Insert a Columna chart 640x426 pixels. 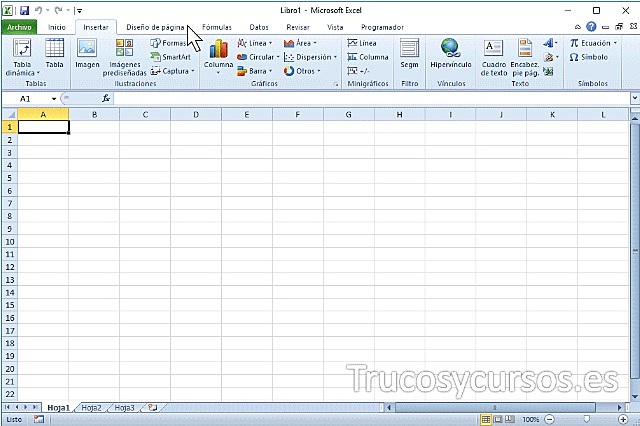pyautogui.click(x=218, y=57)
